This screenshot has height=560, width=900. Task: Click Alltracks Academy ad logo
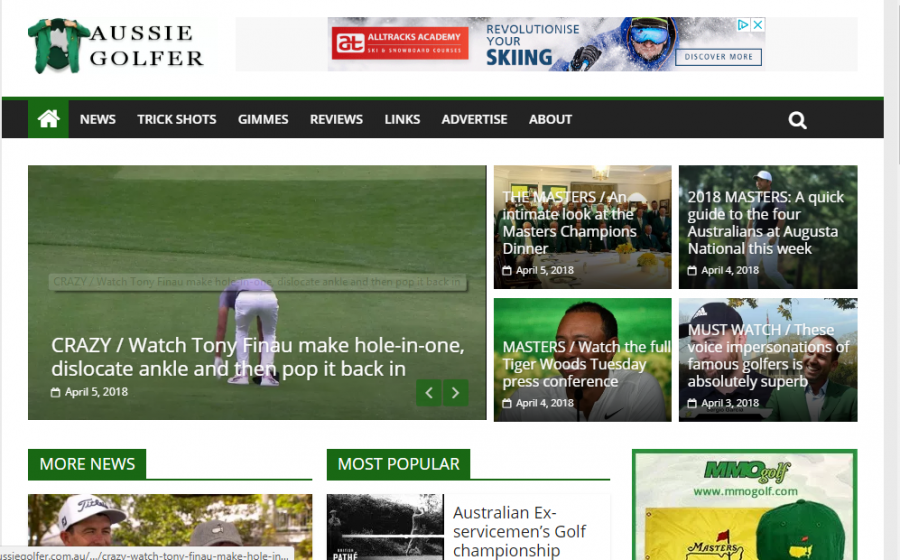coord(400,43)
